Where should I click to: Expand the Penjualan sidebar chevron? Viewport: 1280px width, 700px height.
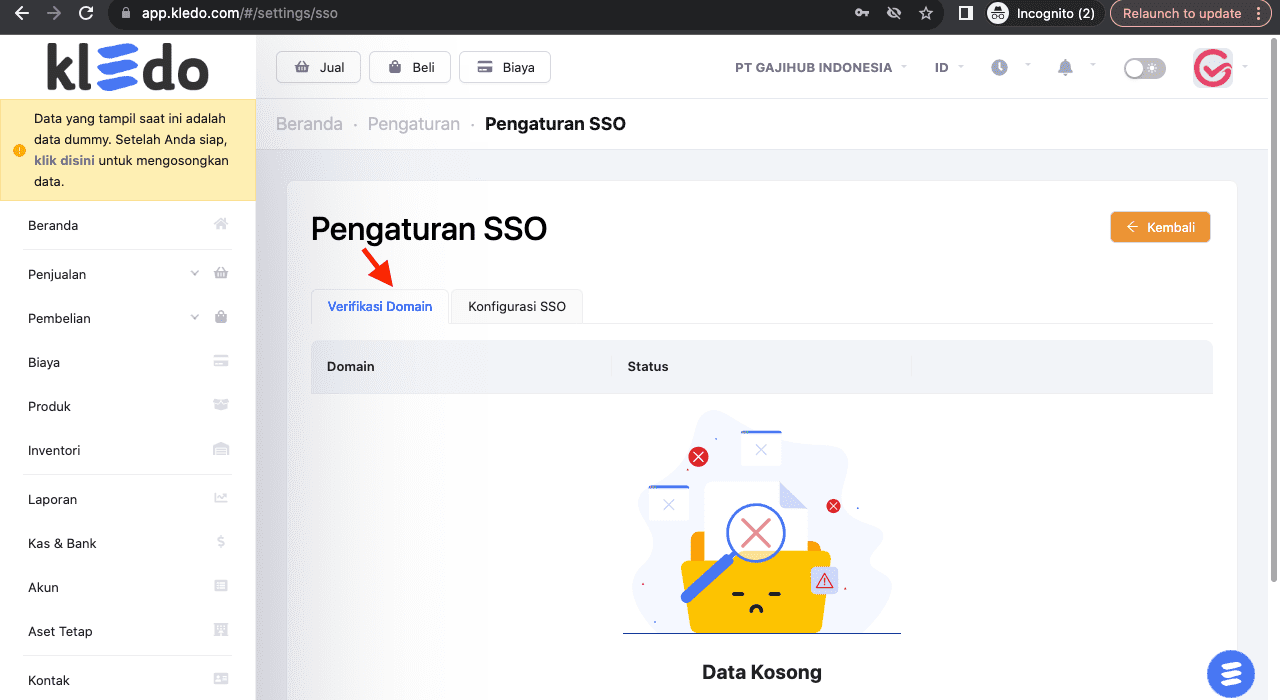(195, 272)
